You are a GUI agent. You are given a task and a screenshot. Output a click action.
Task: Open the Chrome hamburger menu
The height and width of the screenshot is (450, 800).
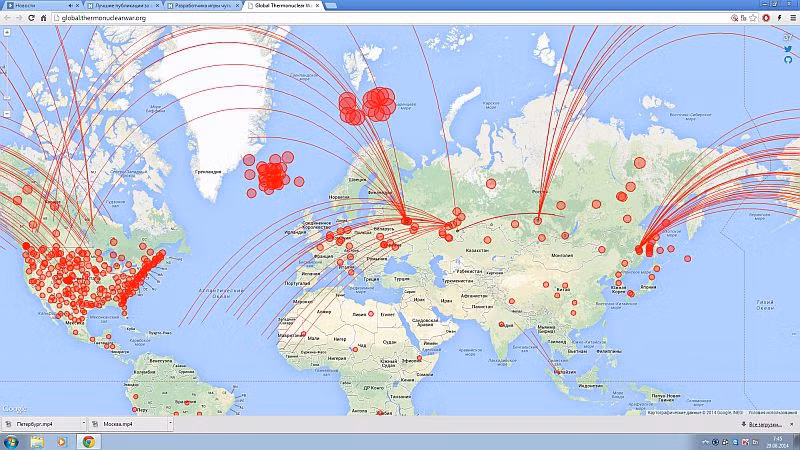pos(792,18)
